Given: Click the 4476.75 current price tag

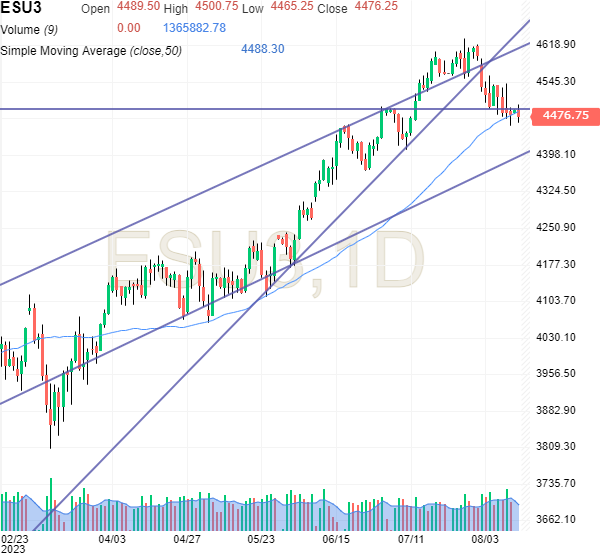Looking at the screenshot, I should 565,116.
